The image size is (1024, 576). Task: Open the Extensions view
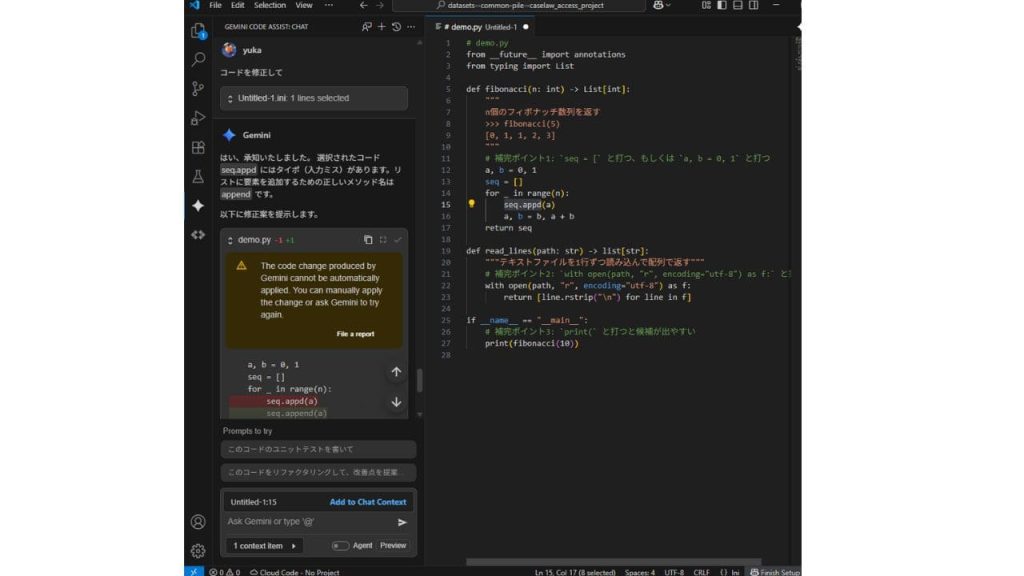pos(198,147)
